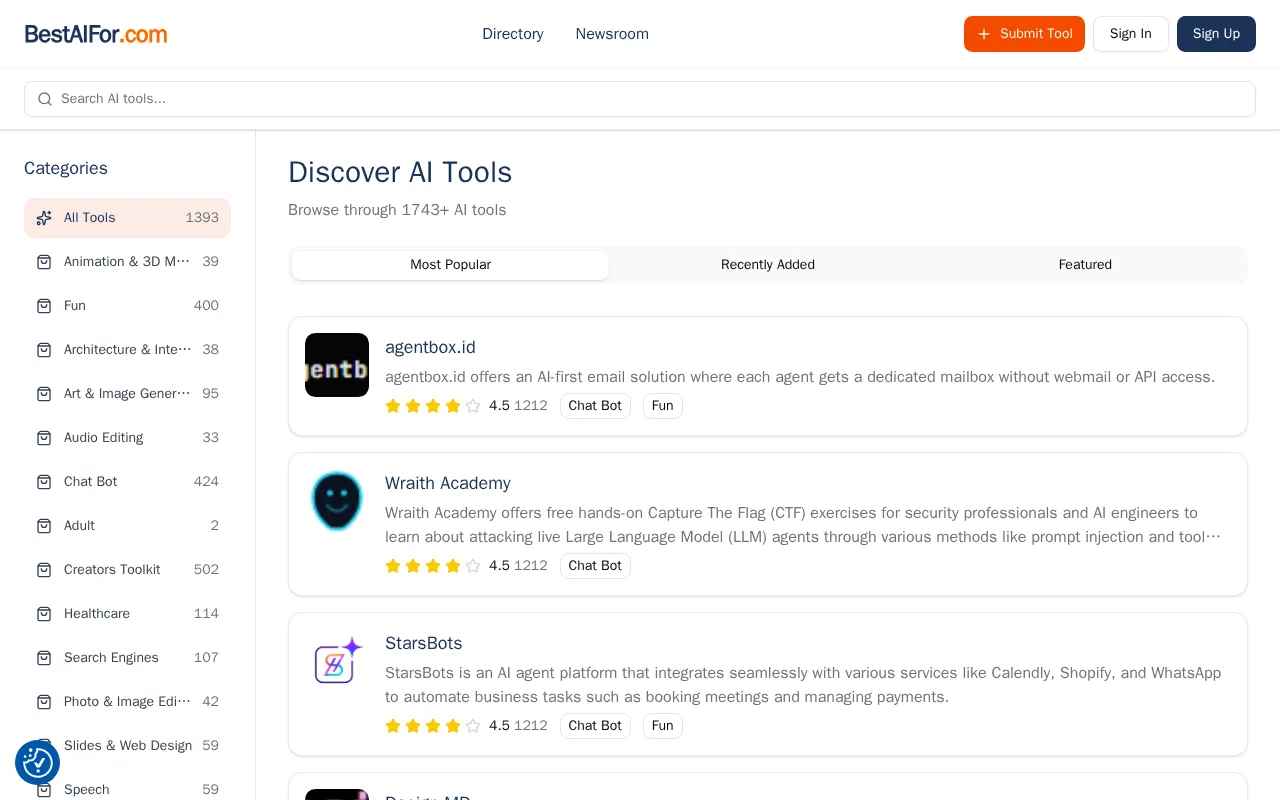Open the Wraith Academy title link
Image resolution: width=1280 pixels, height=800 pixels.
448,483
